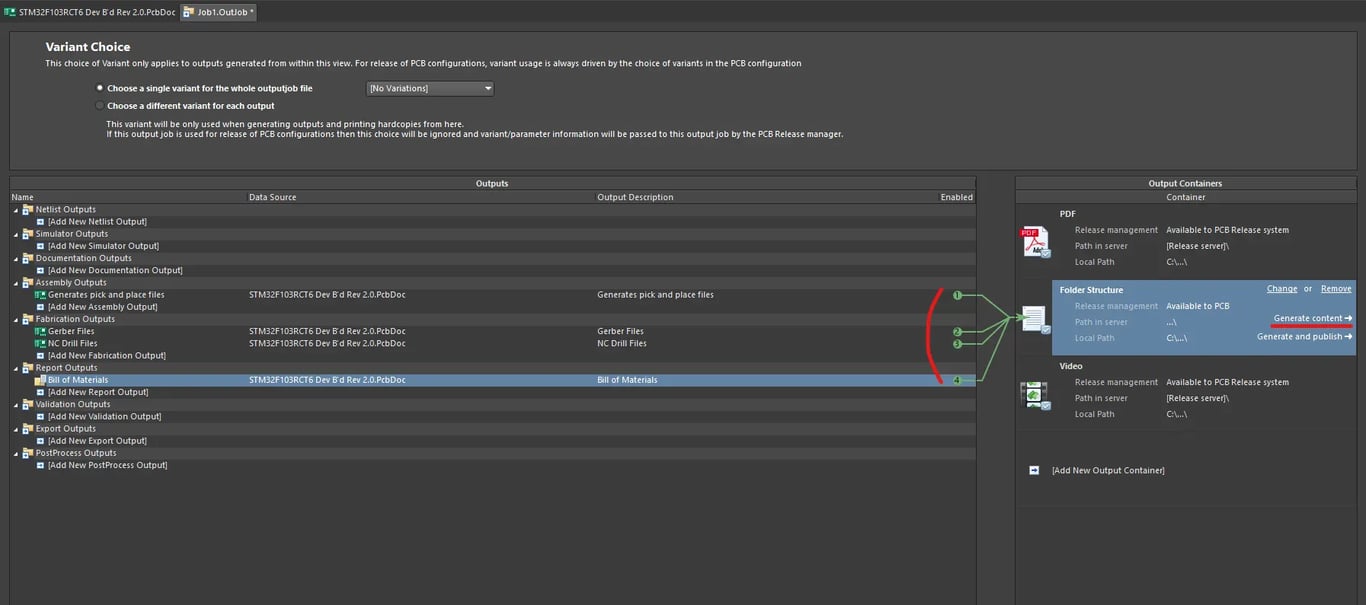This screenshot has width=1366, height=605.
Task: Click Data Source cell of Gerber Files row
Action: [327, 331]
